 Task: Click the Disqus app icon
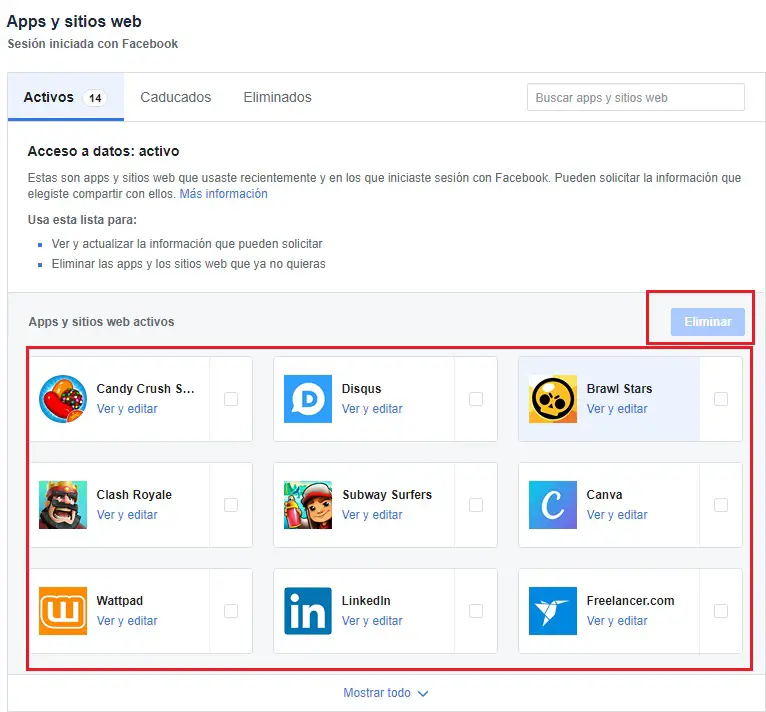[308, 399]
